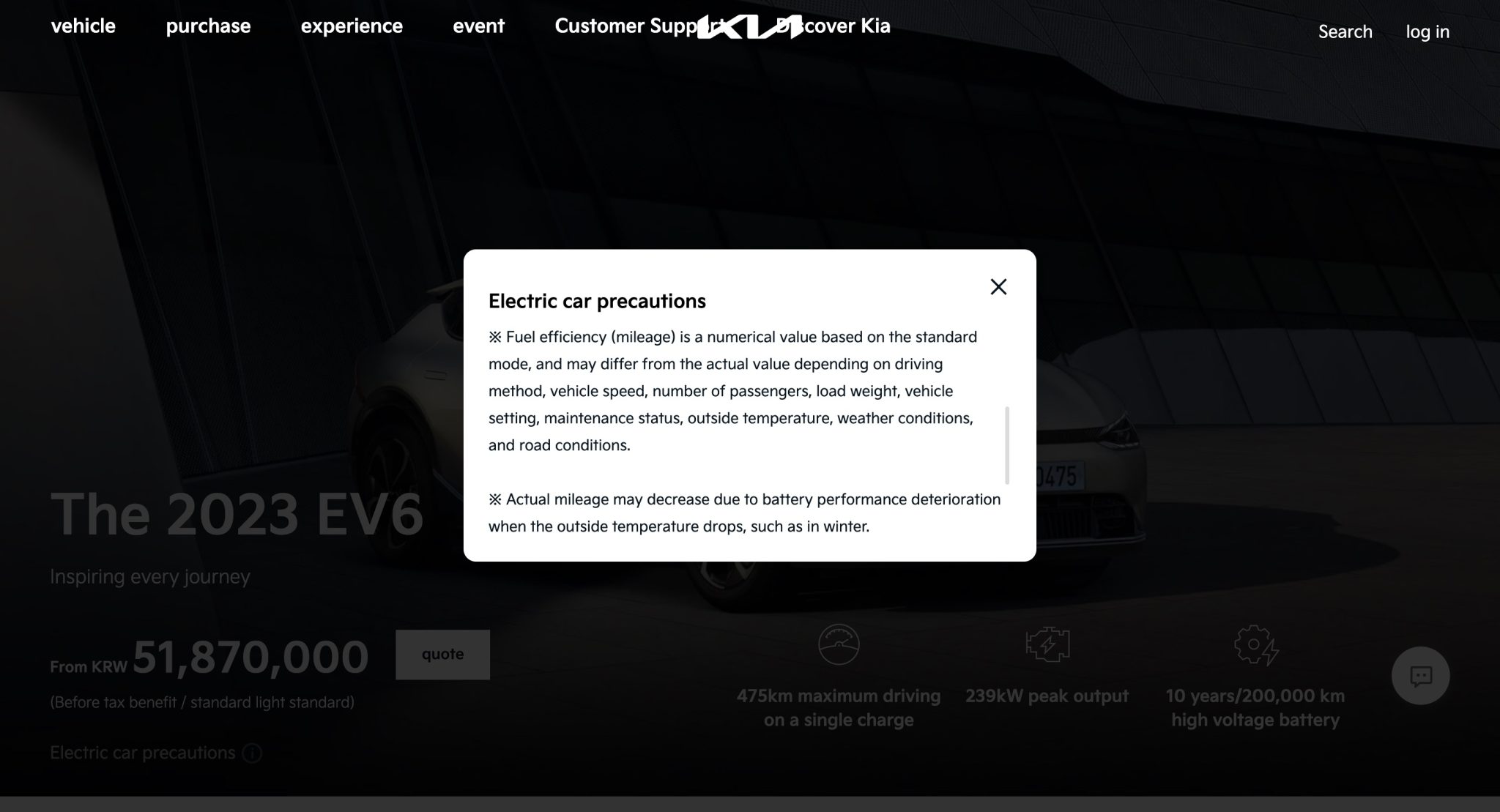Screen dimensions: 1500x812
Task: Click the Search link in header
Action: [1345, 31]
